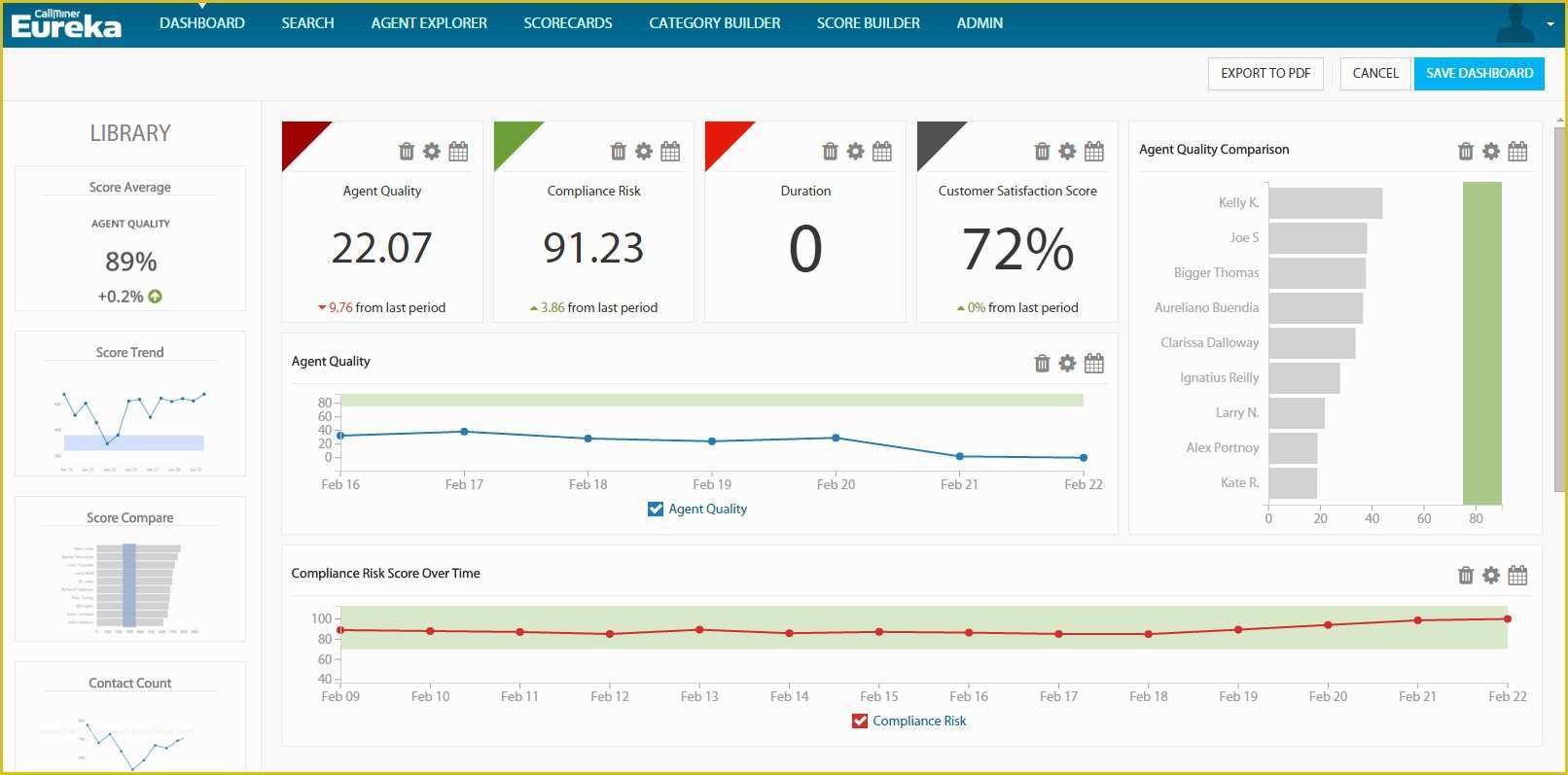Click Kelly K. bar in comparison chart
1568x775 pixels.
1325,203
